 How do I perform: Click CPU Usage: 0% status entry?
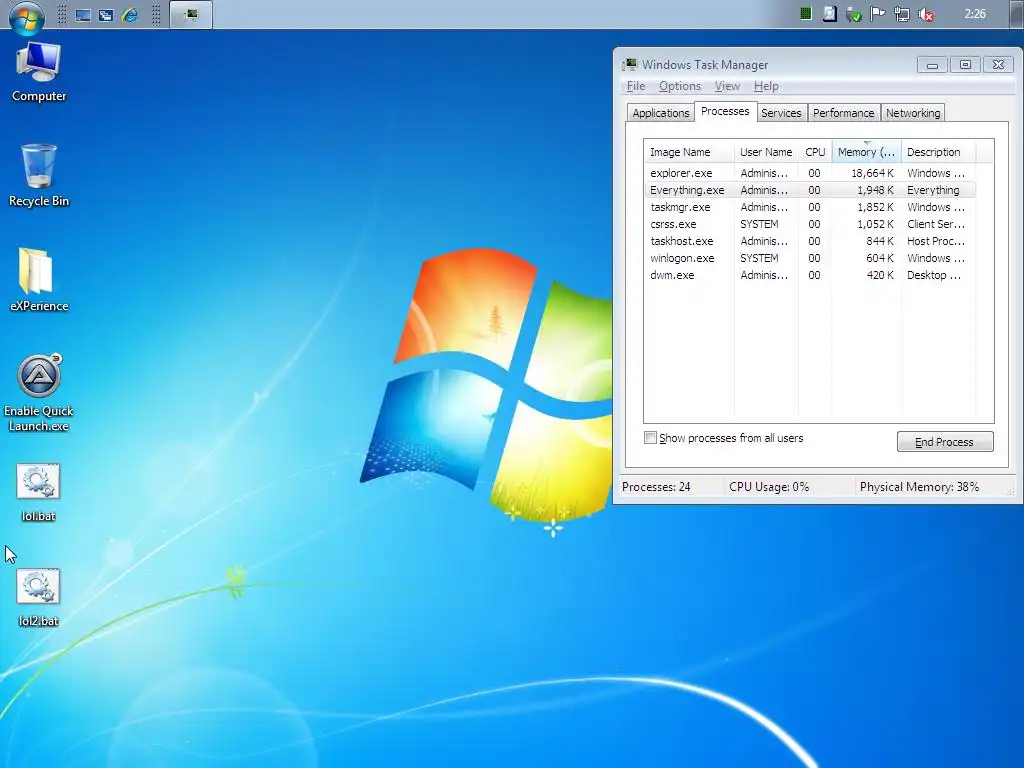point(769,487)
